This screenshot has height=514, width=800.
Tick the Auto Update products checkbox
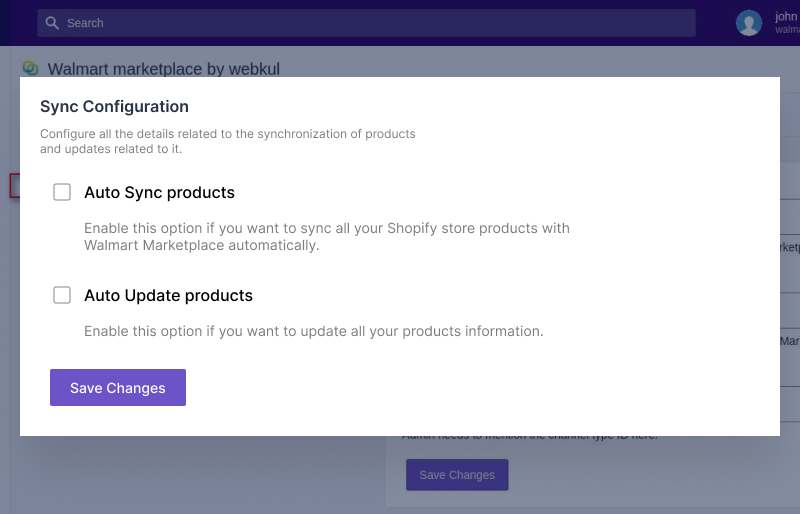click(x=62, y=295)
